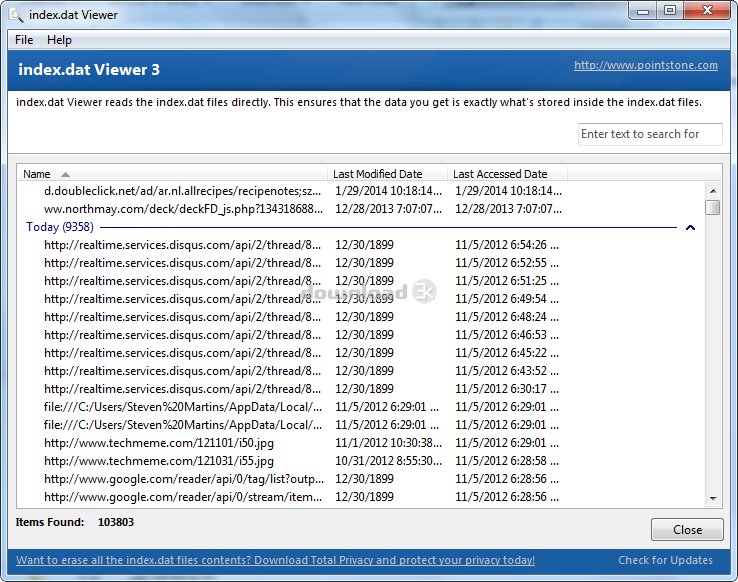Image resolution: width=738 pixels, height=582 pixels.
Task: Visit the pointstone.com link
Action: tap(646, 65)
